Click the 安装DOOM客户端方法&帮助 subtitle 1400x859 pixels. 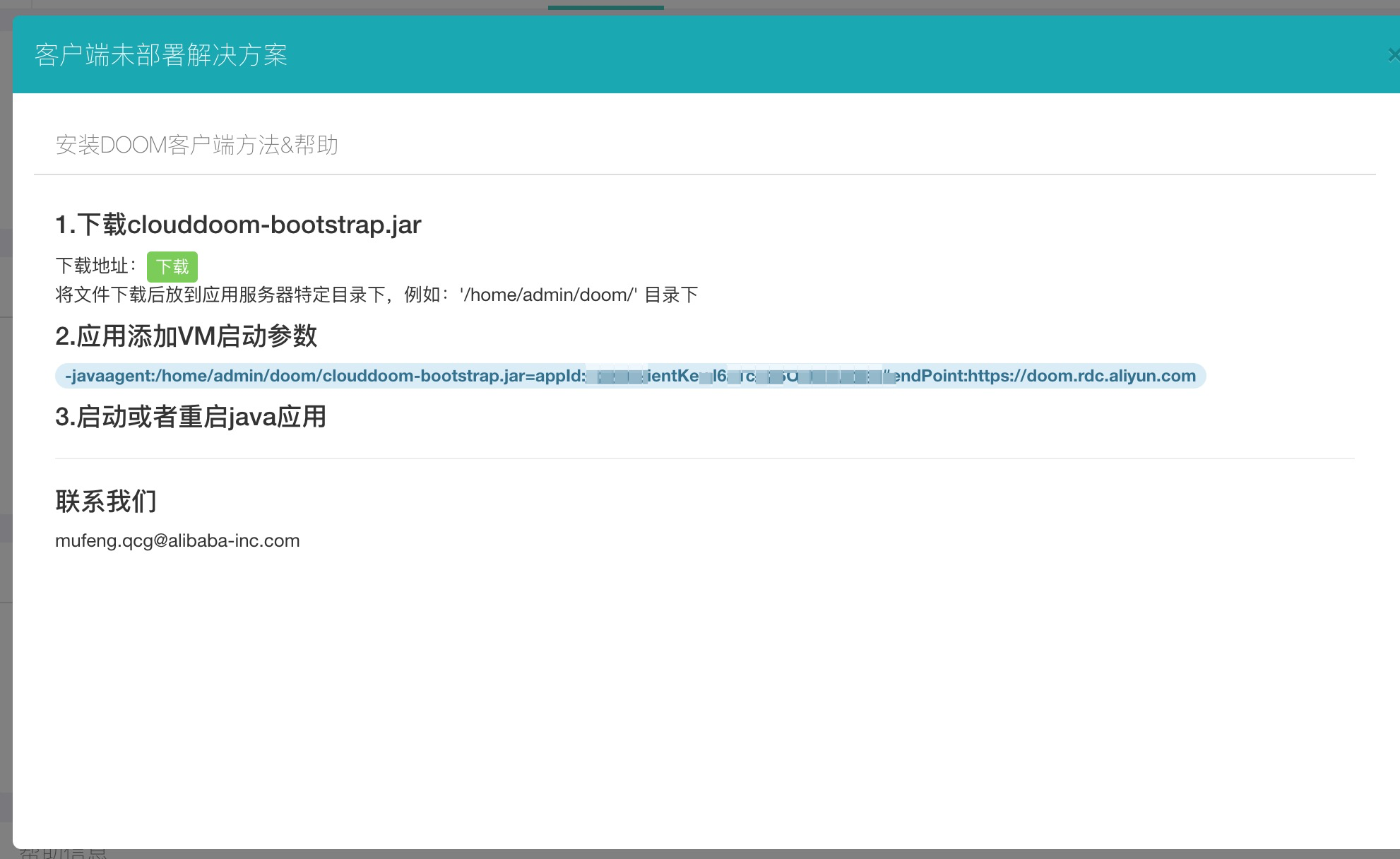point(197,145)
